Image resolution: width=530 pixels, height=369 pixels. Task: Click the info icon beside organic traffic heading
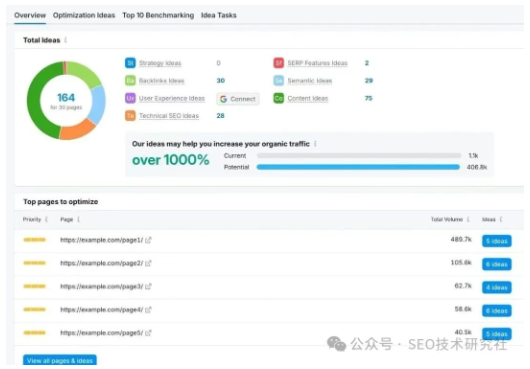315,144
